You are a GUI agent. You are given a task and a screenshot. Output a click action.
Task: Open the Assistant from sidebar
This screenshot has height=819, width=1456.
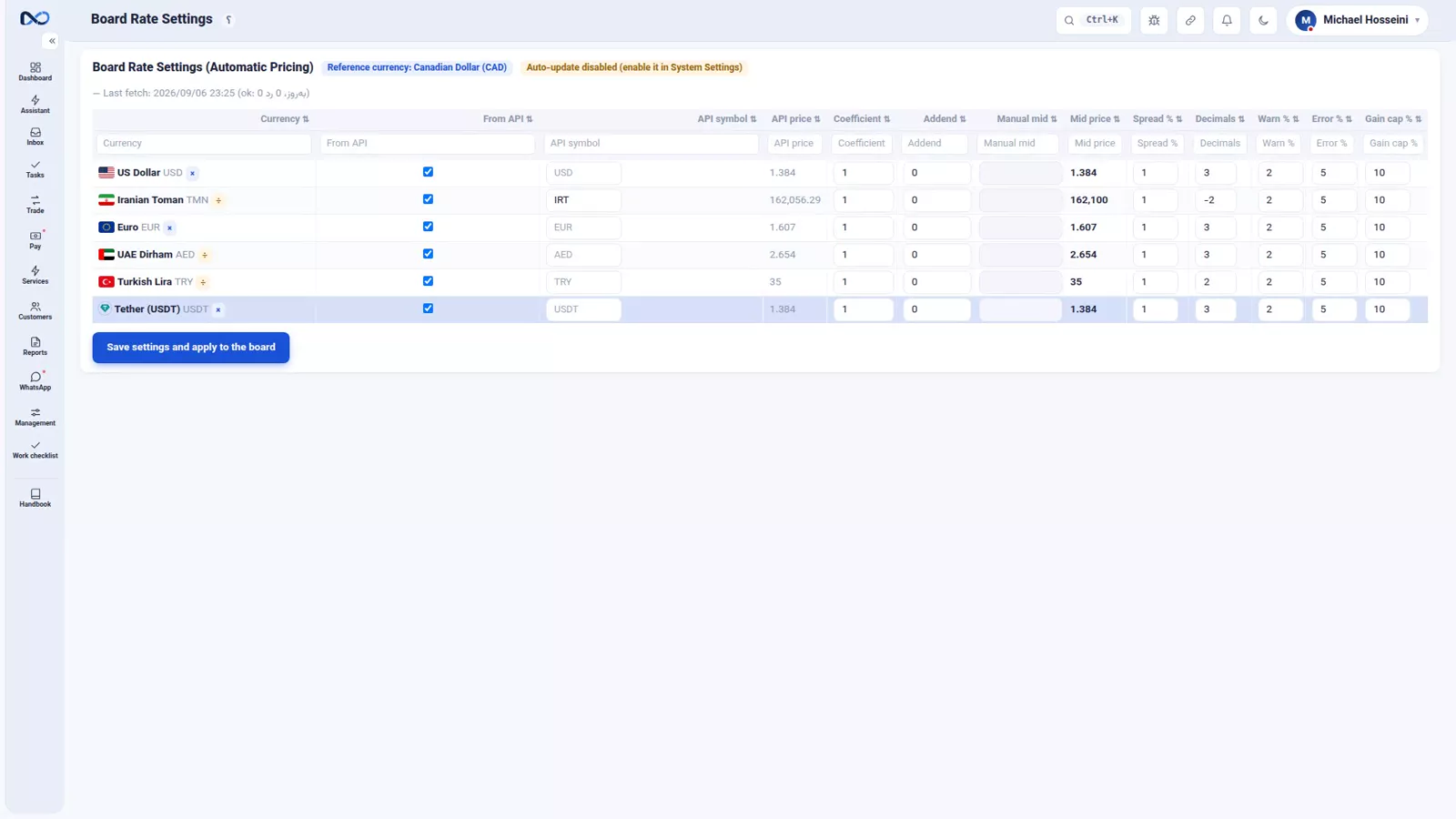click(35, 105)
